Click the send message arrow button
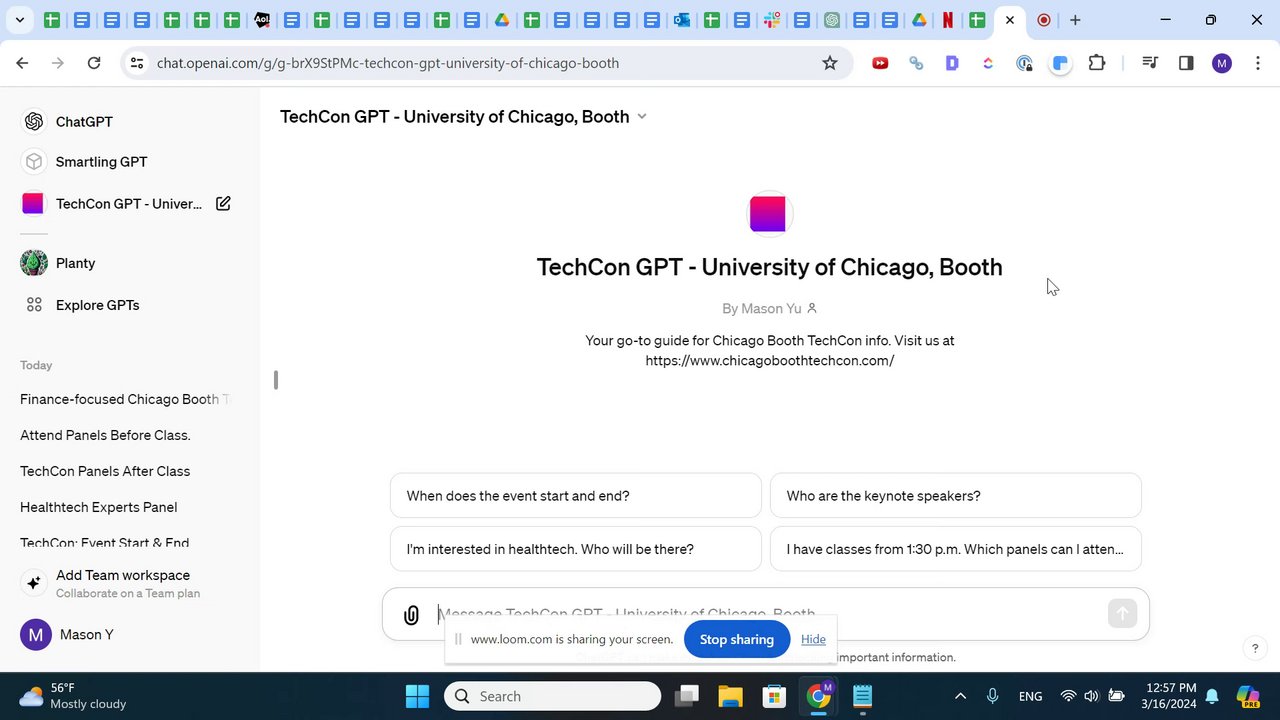 click(x=1122, y=614)
